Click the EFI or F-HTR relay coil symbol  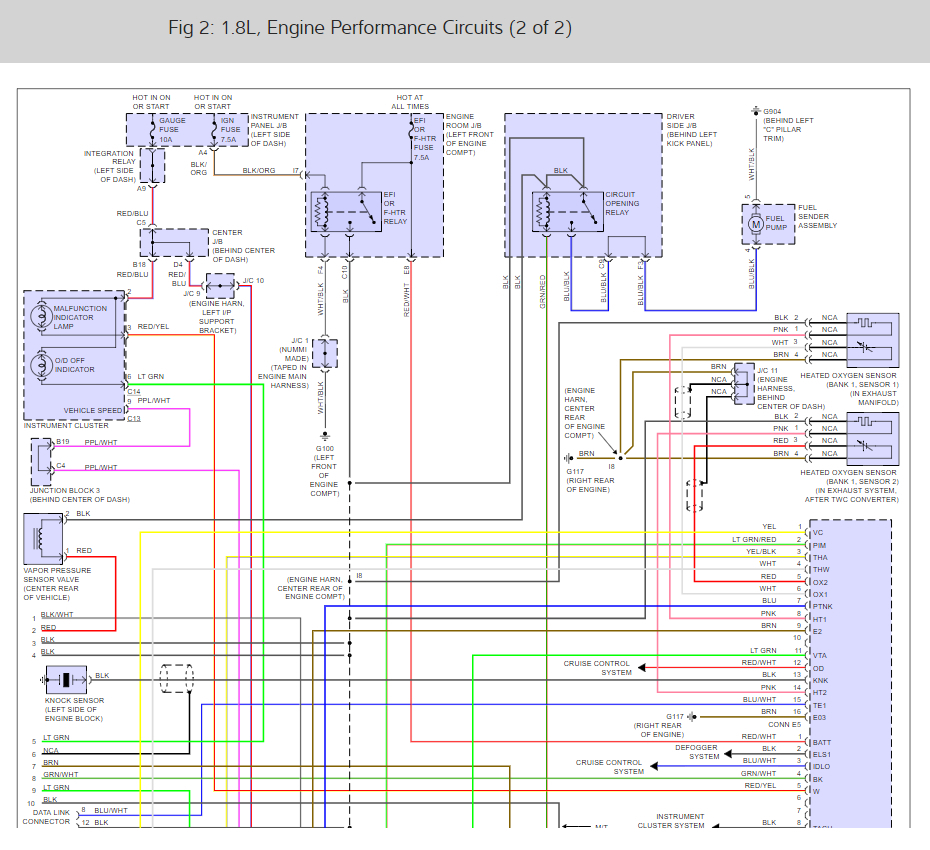click(x=323, y=212)
